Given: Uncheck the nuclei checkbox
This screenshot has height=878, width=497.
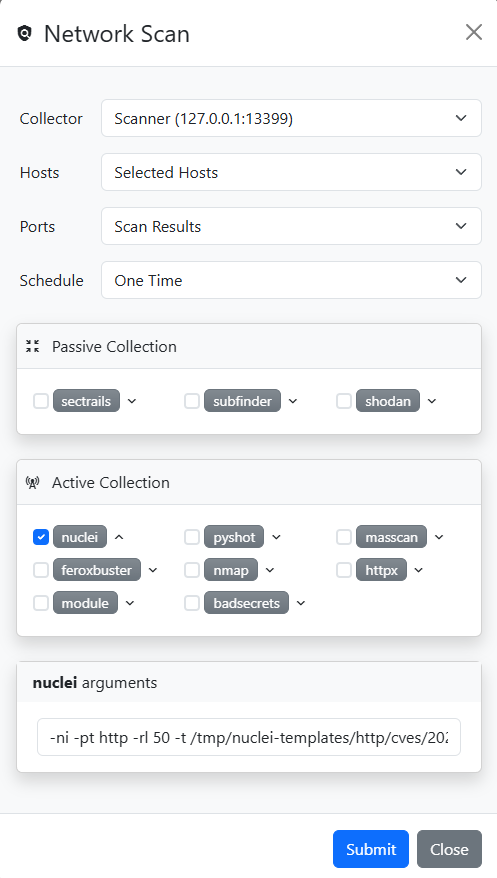Looking at the screenshot, I should pos(41,537).
